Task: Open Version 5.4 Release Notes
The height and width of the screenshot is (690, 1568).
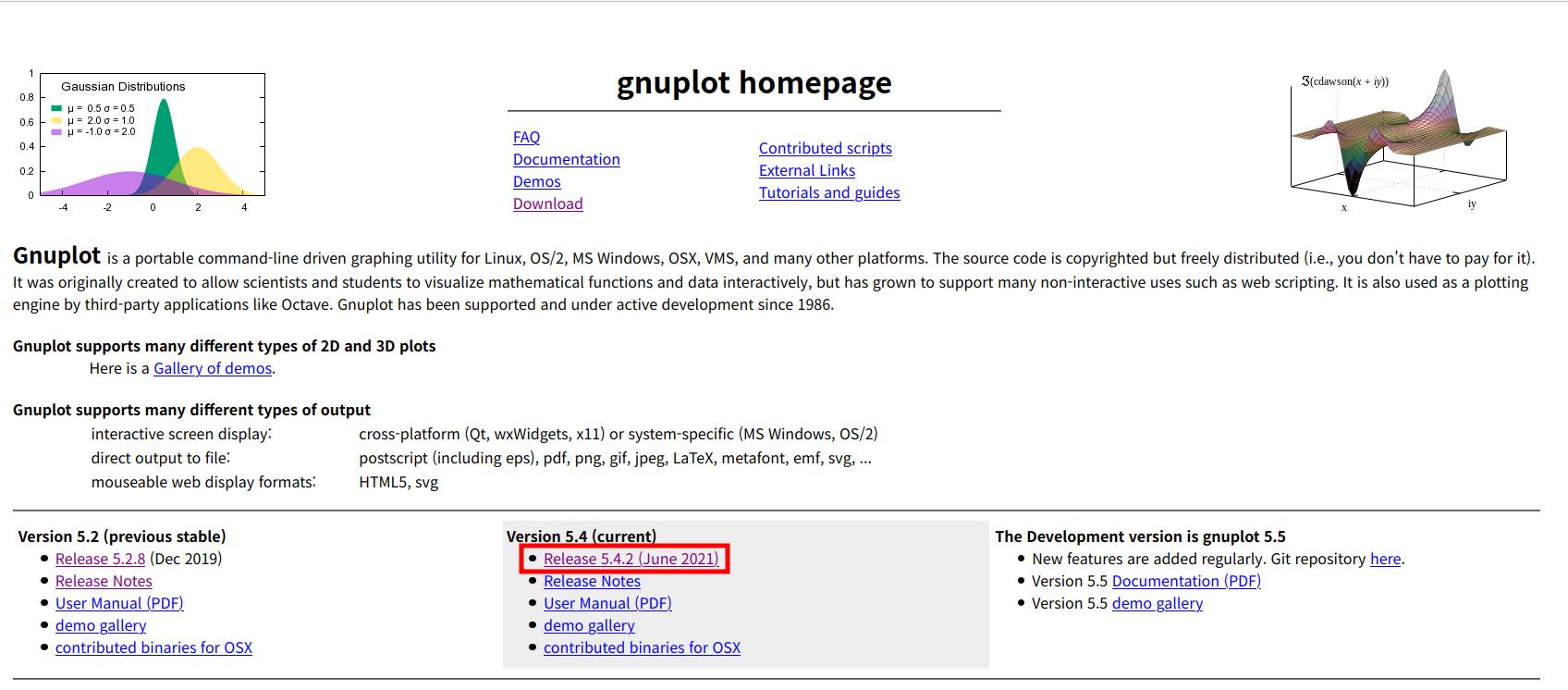Action: [x=592, y=581]
